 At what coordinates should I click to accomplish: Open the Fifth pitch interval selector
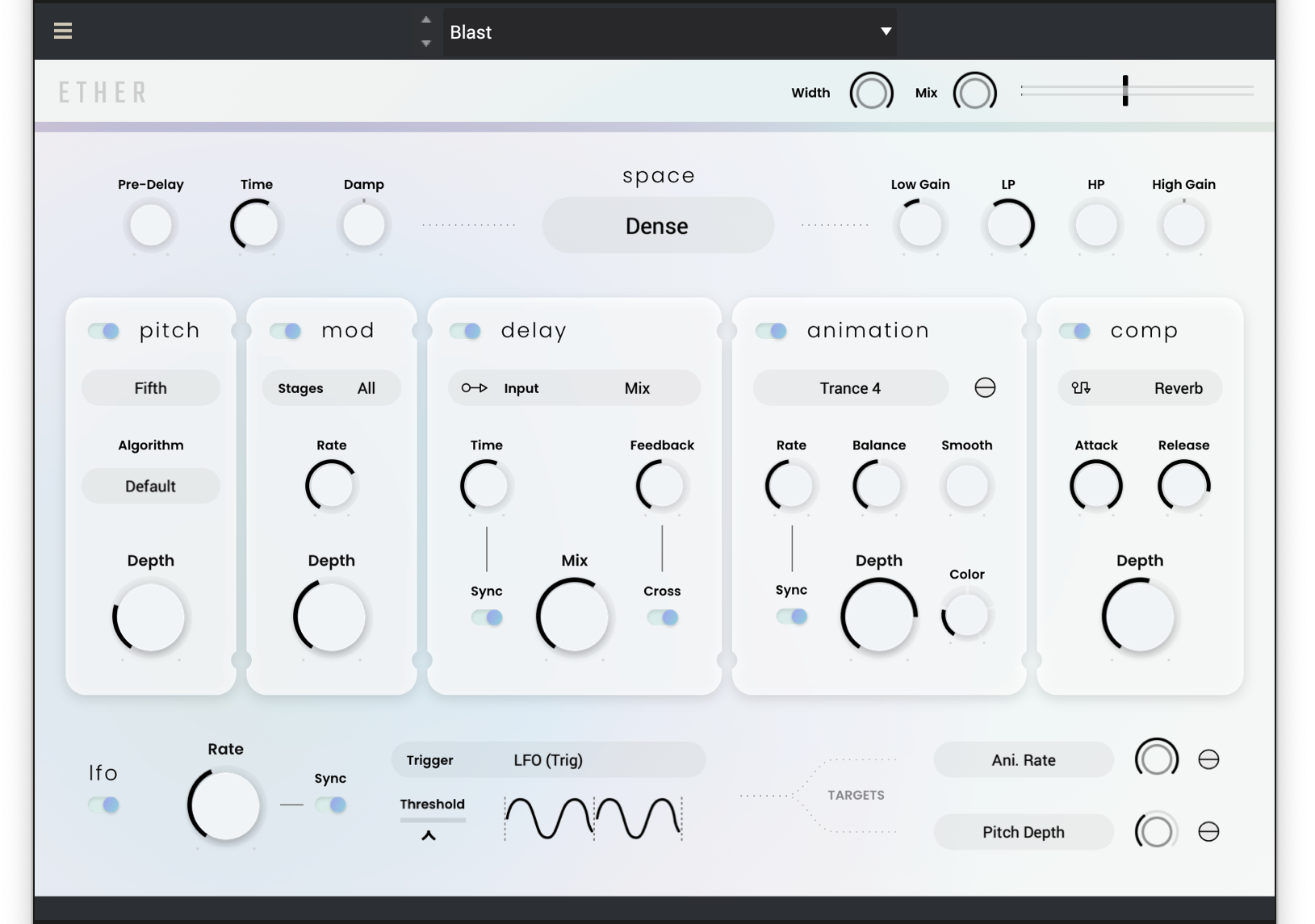[x=151, y=388]
